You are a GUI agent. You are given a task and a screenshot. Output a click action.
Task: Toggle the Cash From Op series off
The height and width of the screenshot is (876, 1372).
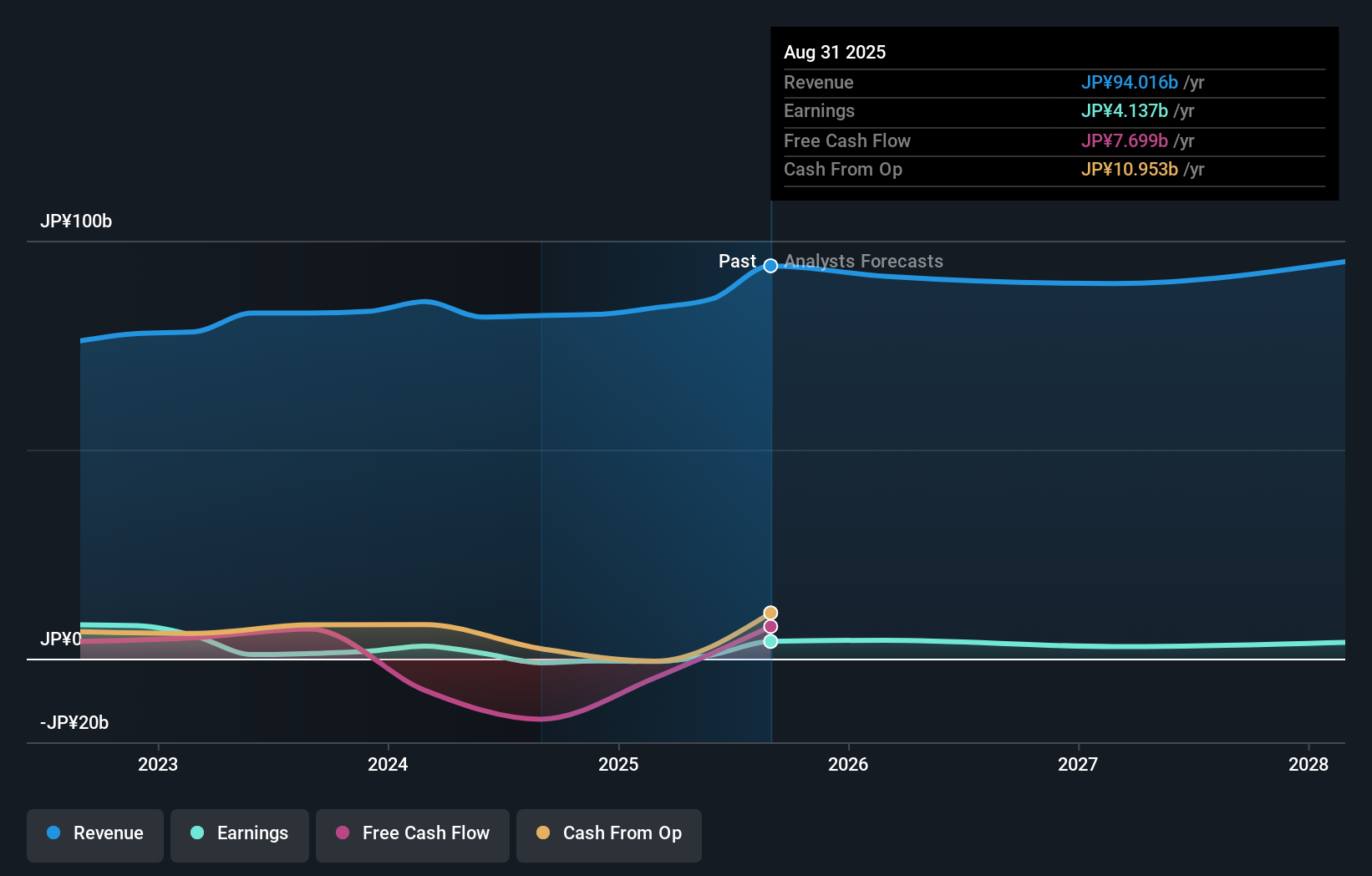pos(608,833)
